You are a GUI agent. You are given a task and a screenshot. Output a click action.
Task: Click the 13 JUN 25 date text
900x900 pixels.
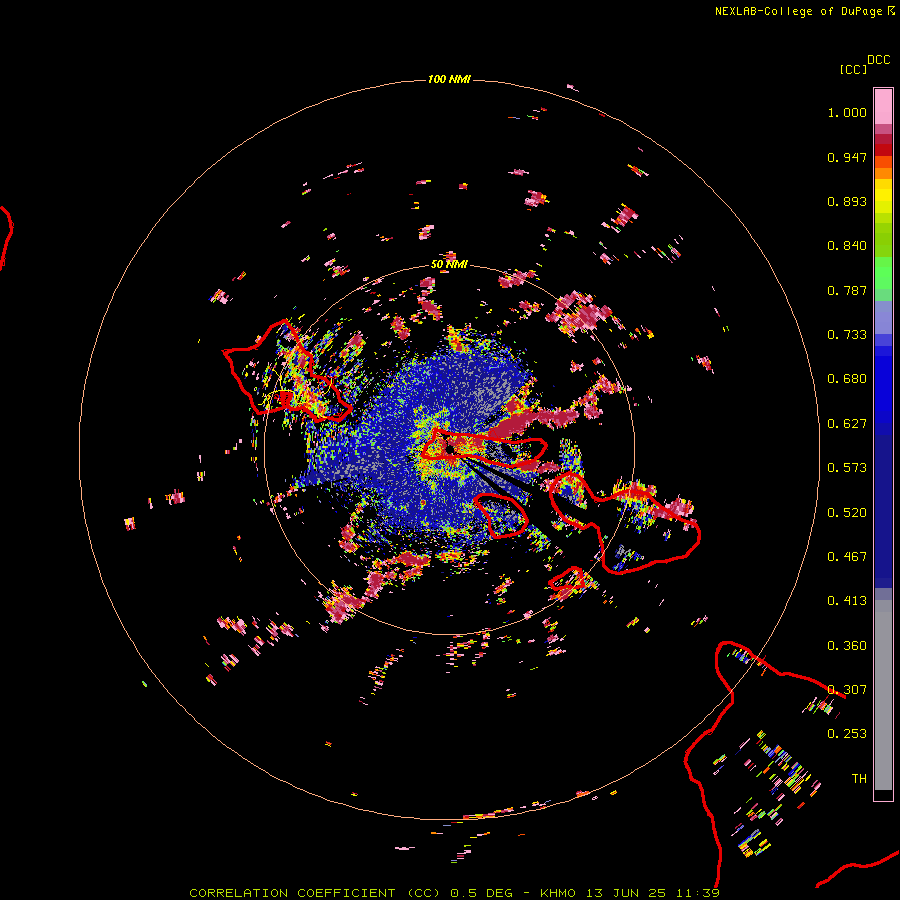626,893
